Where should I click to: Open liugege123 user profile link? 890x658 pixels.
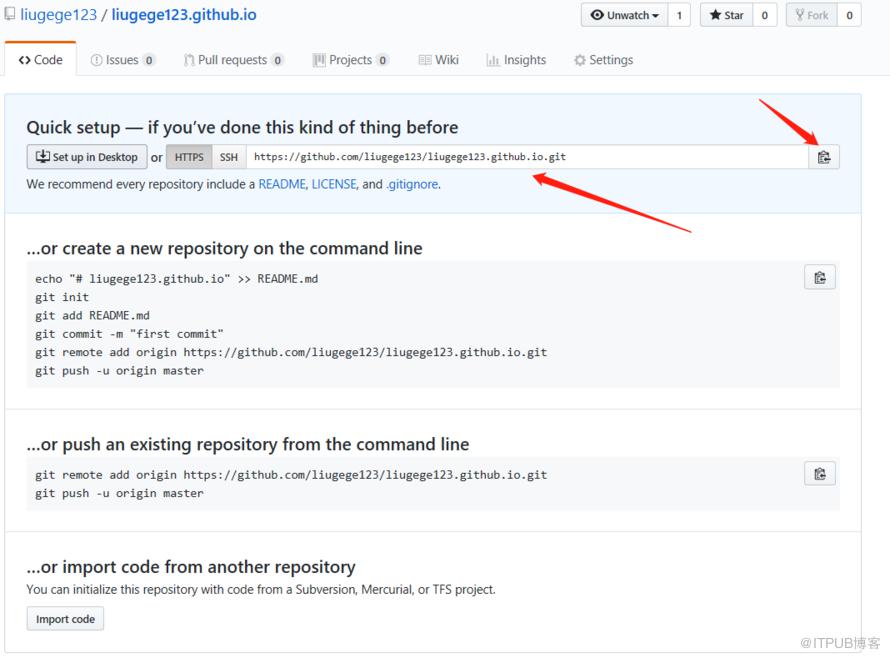(58, 15)
